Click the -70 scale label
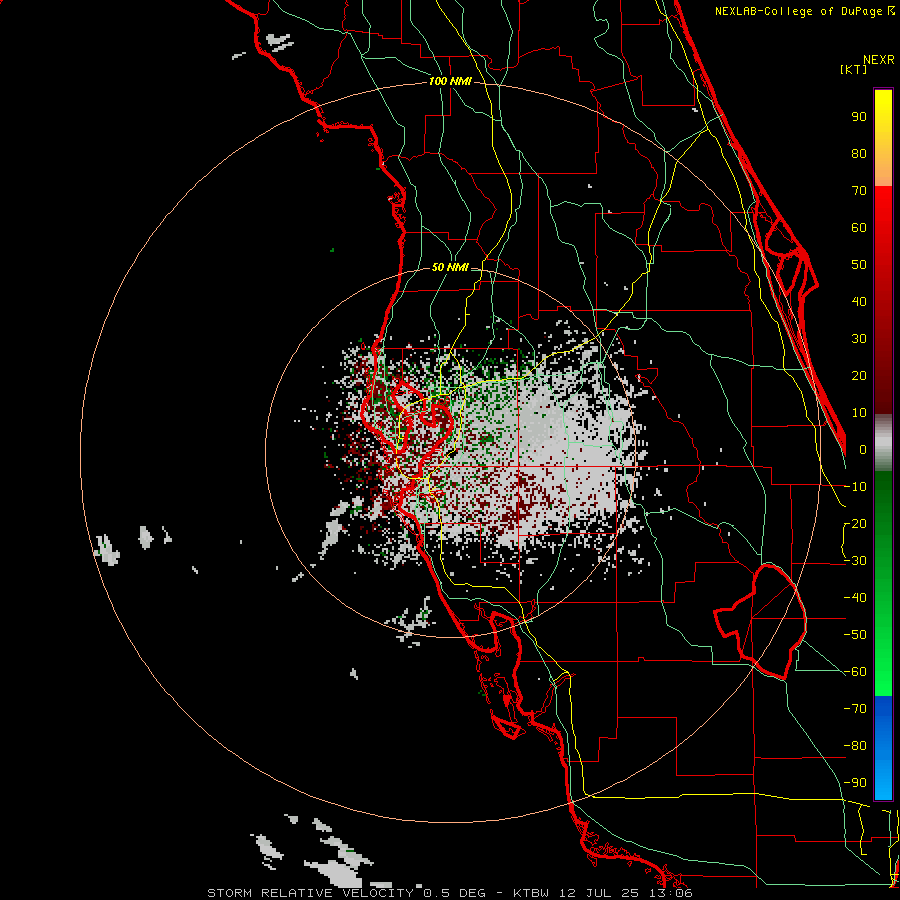The image size is (900, 900). tap(855, 708)
